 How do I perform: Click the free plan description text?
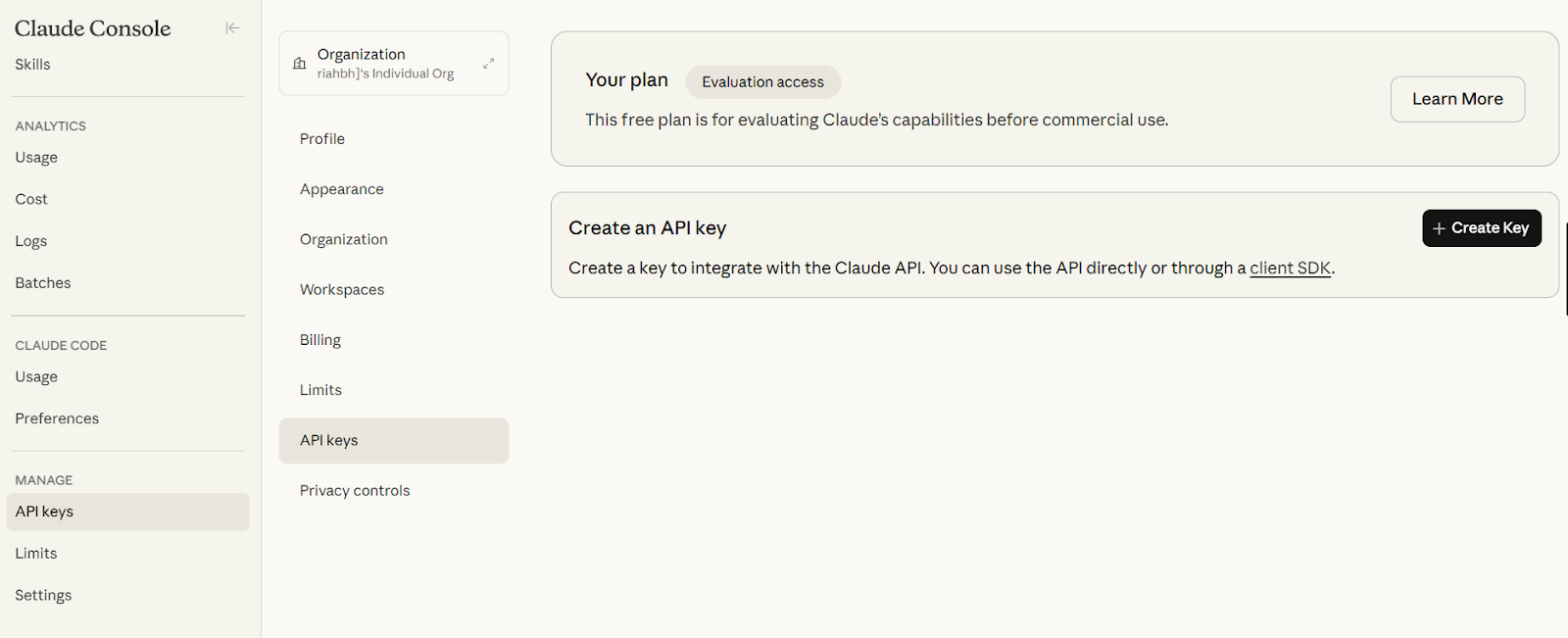click(877, 121)
